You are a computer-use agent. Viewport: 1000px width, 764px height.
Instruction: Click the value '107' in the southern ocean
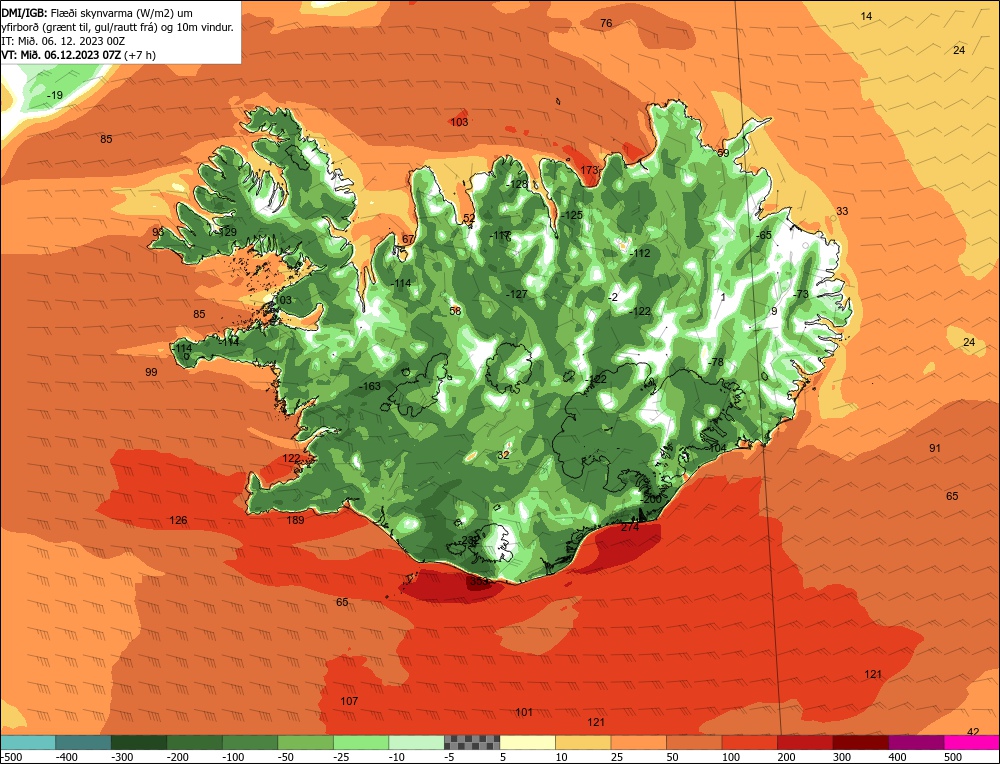(x=349, y=701)
